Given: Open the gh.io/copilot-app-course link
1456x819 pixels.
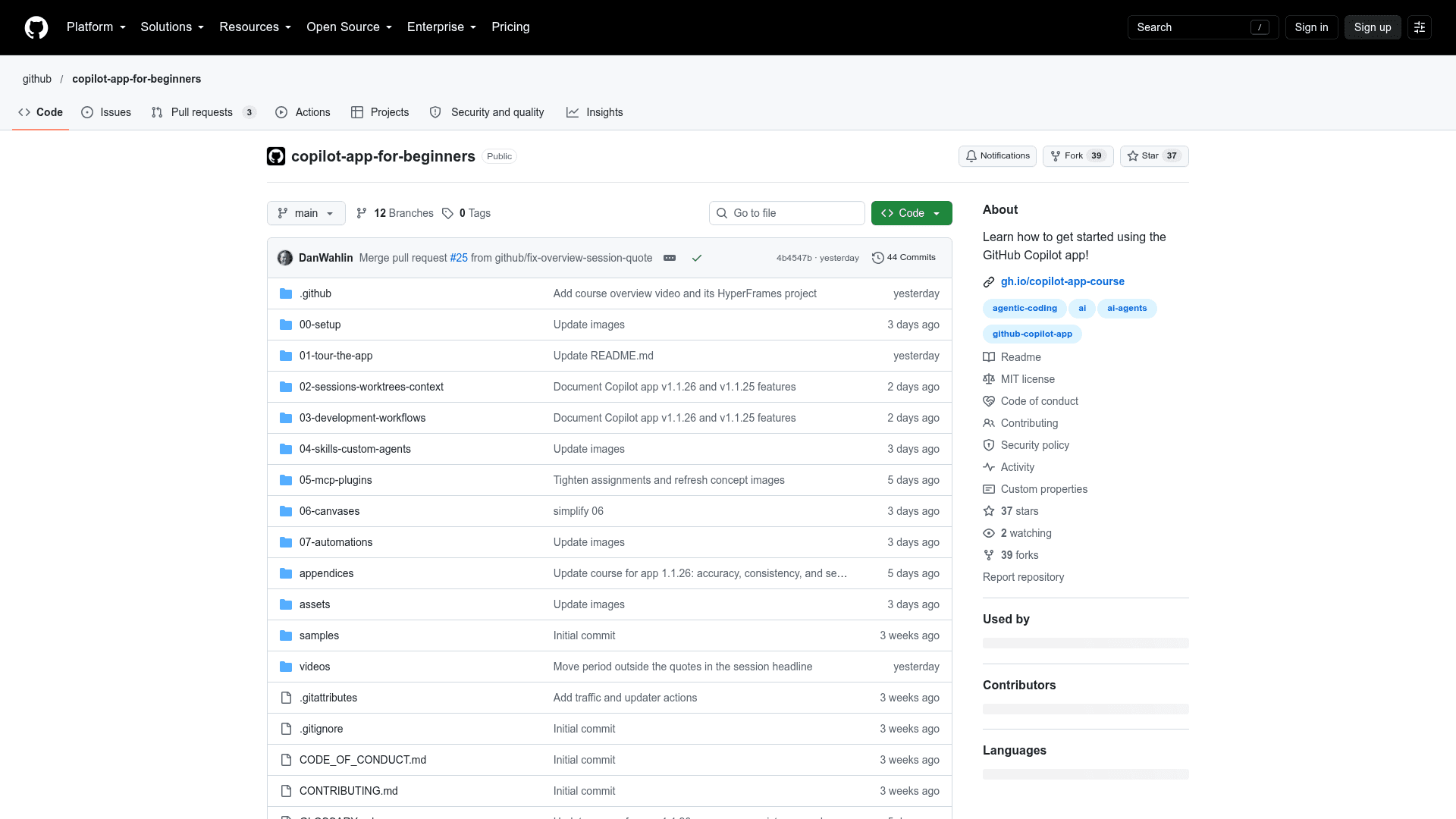Looking at the screenshot, I should pyautogui.click(x=1062, y=281).
